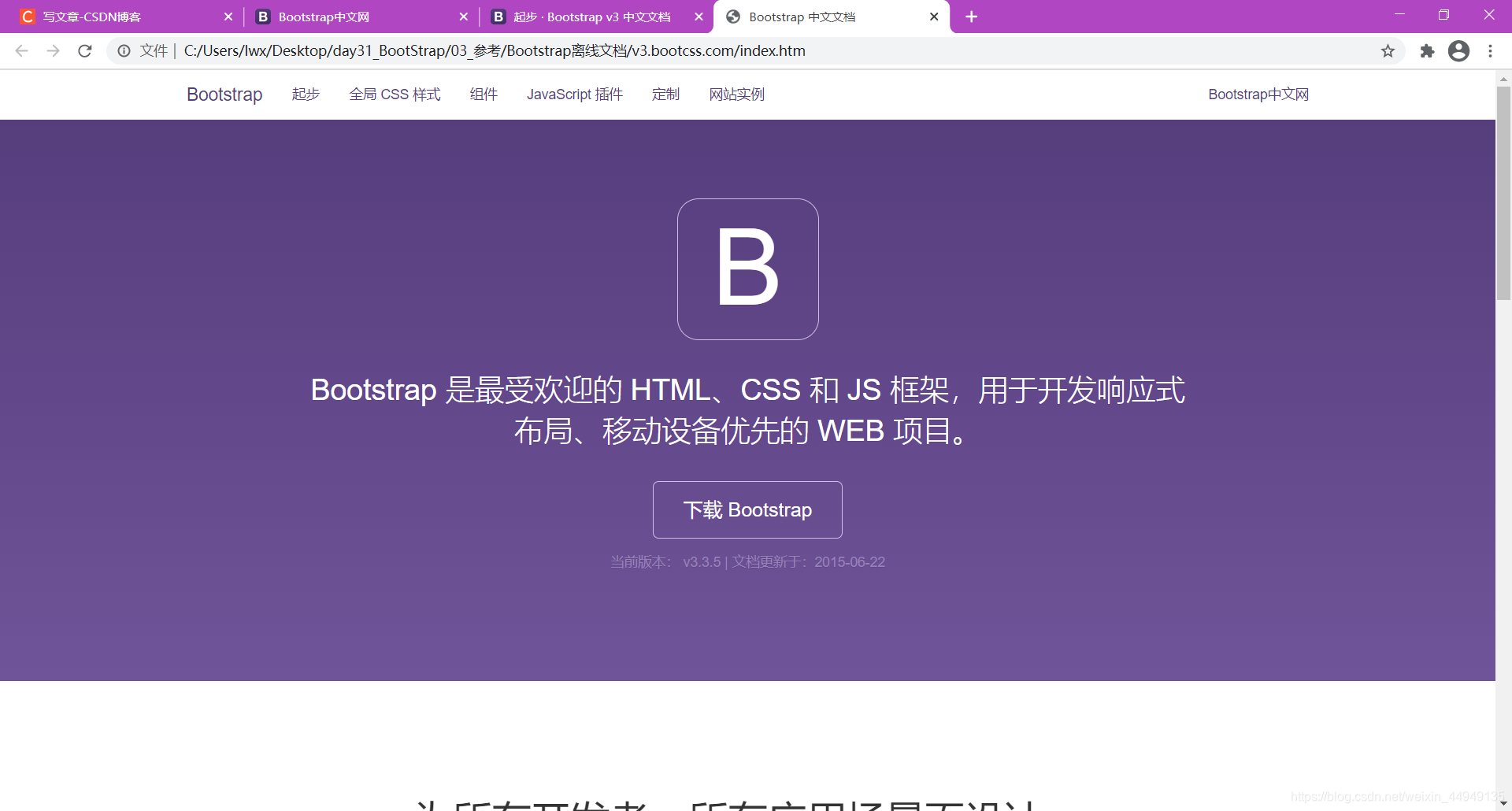Select the Bootstrap 中文文档 tab
The height and width of the screenshot is (811, 1512).
point(831,17)
